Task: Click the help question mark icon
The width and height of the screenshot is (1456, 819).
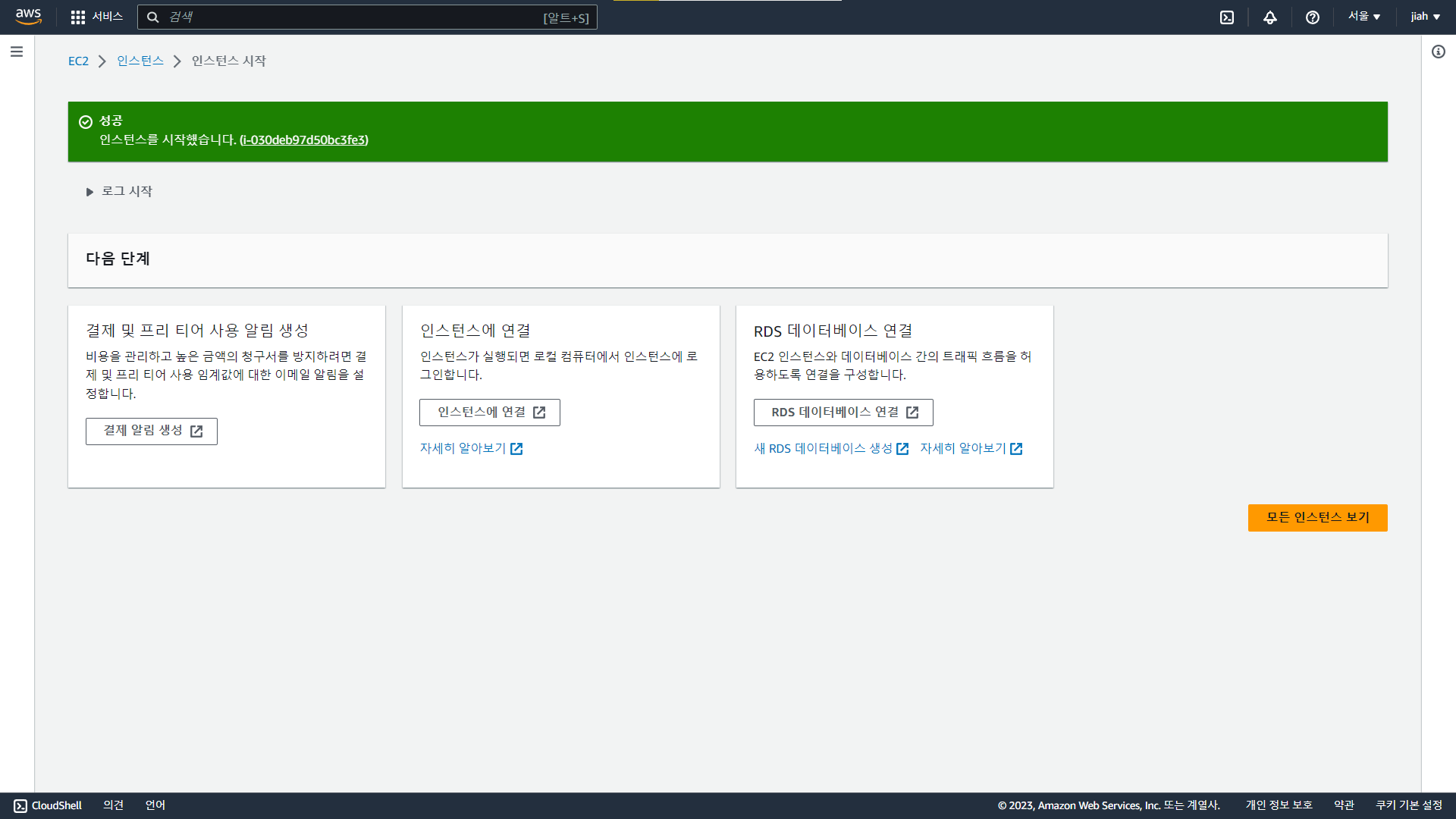Action: 1312,17
